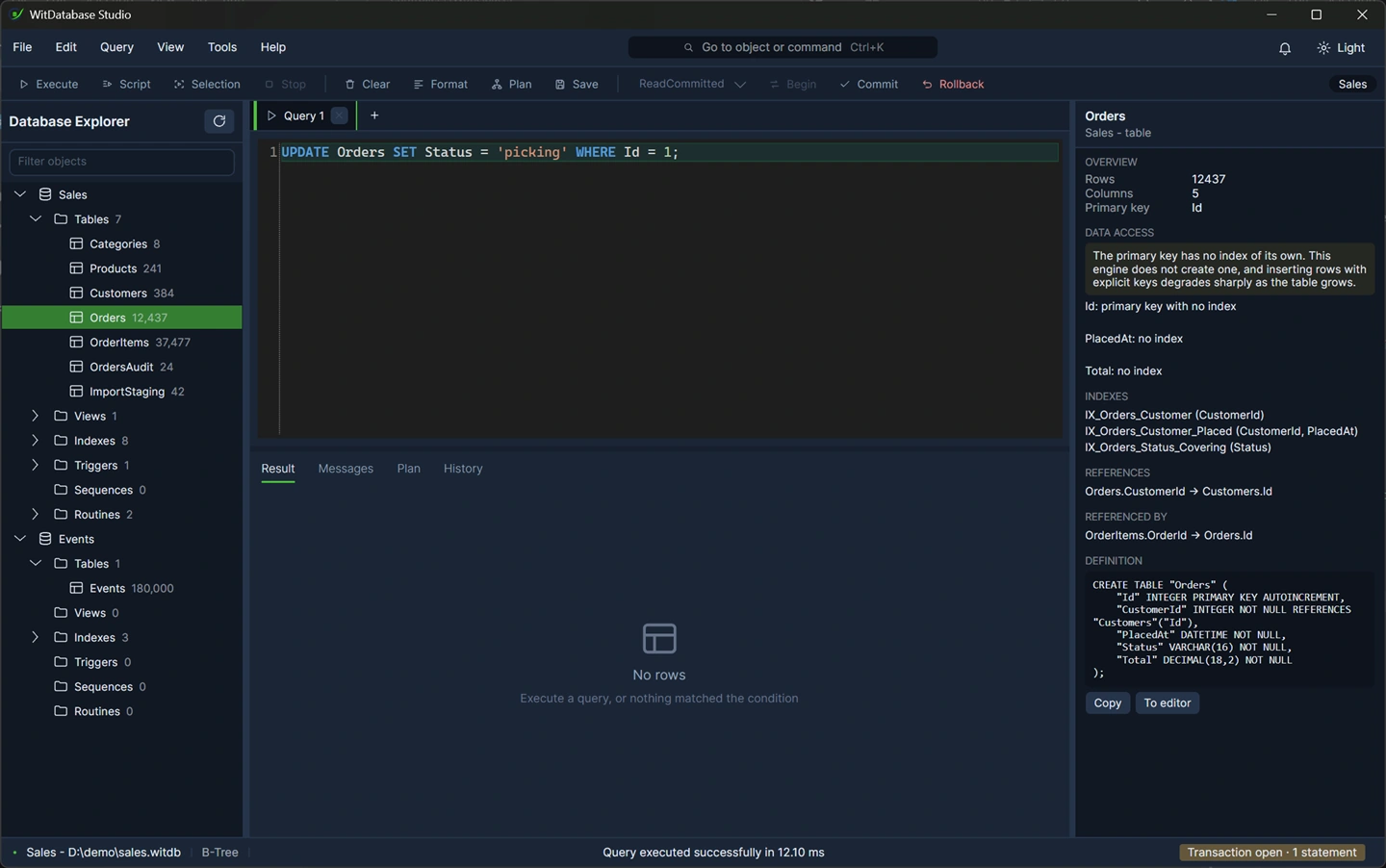Open the File menu
The height and width of the screenshot is (868, 1386).
22,47
